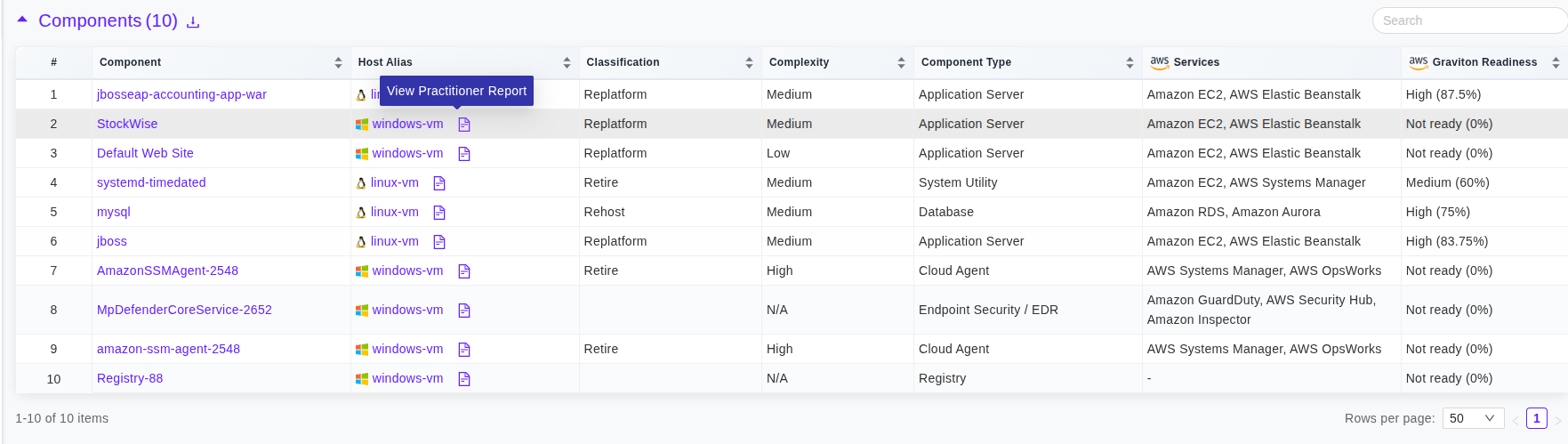
Task: Click the previous page arrow
Action: coord(1515,419)
